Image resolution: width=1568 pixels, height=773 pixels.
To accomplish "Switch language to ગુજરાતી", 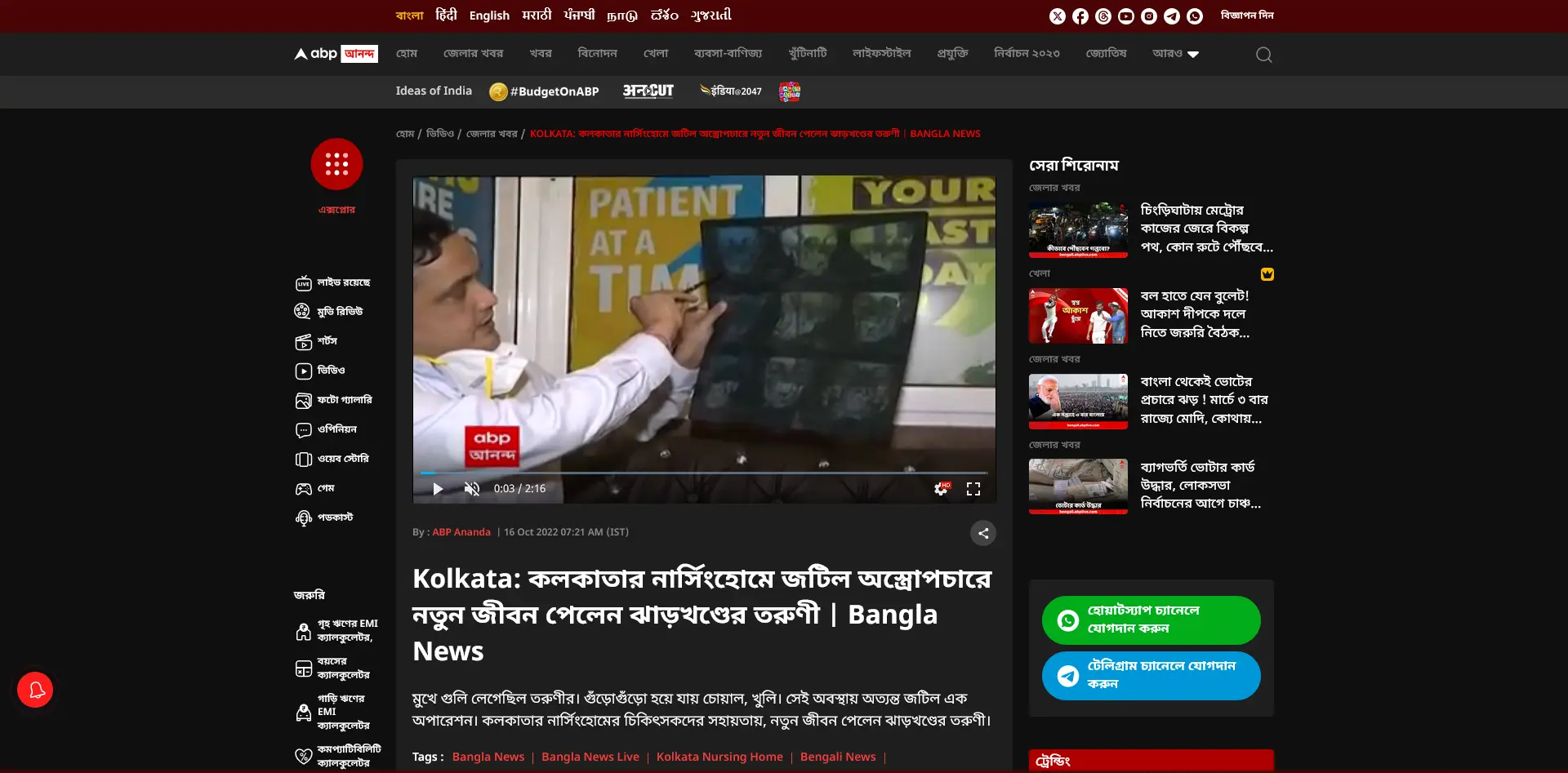I will tap(710, 15).
